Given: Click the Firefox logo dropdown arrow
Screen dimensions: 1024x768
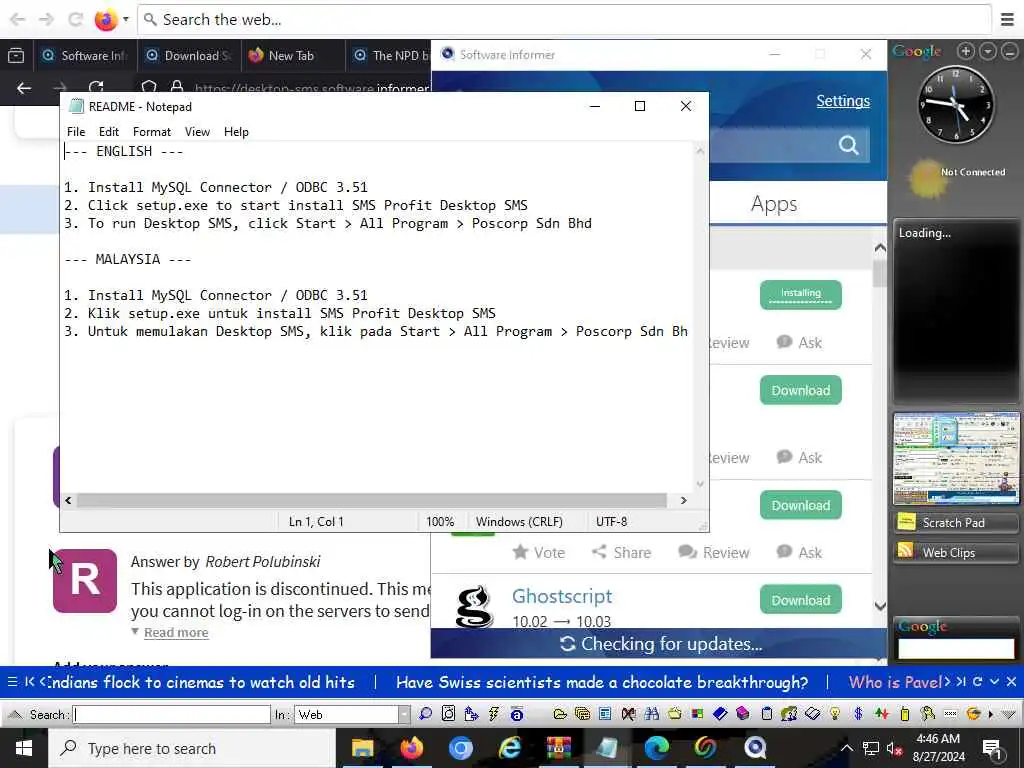Looking at the screenshot, I should tap(126, 19).
